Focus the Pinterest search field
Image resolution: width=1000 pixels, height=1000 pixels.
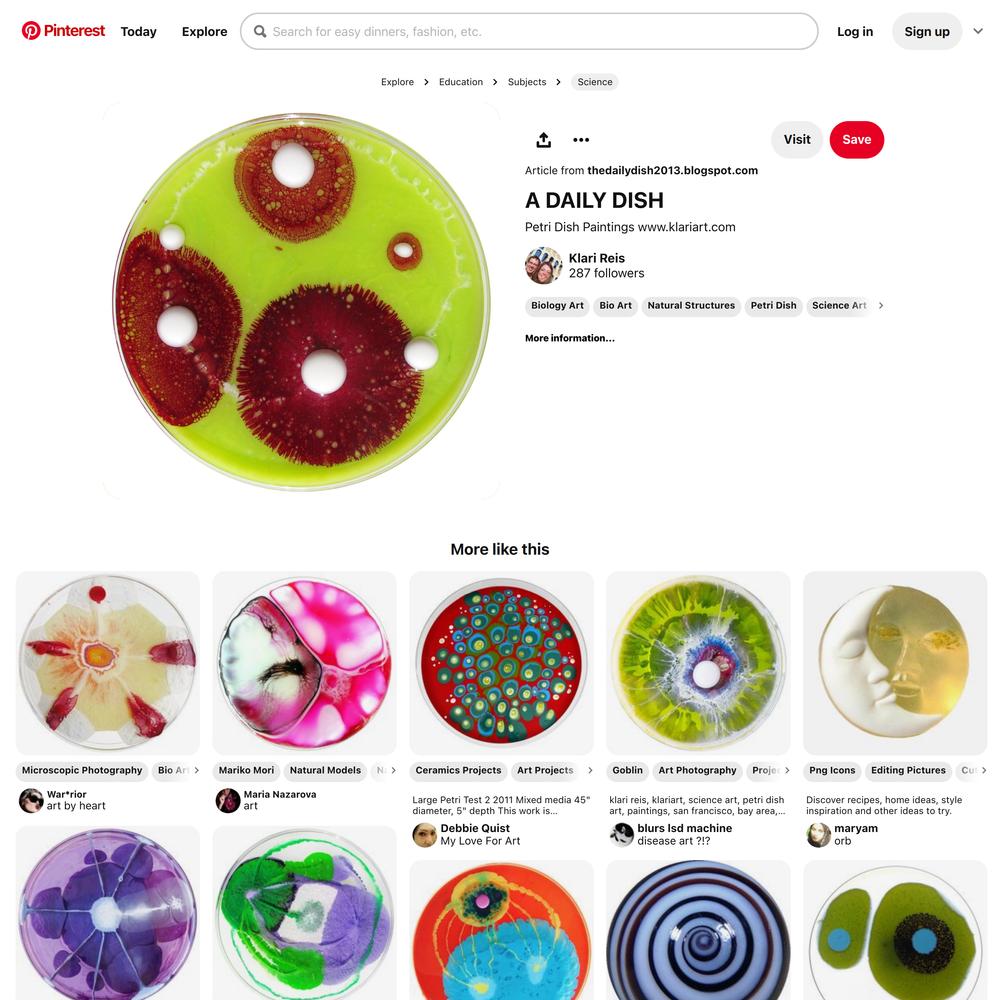point(529,31)
